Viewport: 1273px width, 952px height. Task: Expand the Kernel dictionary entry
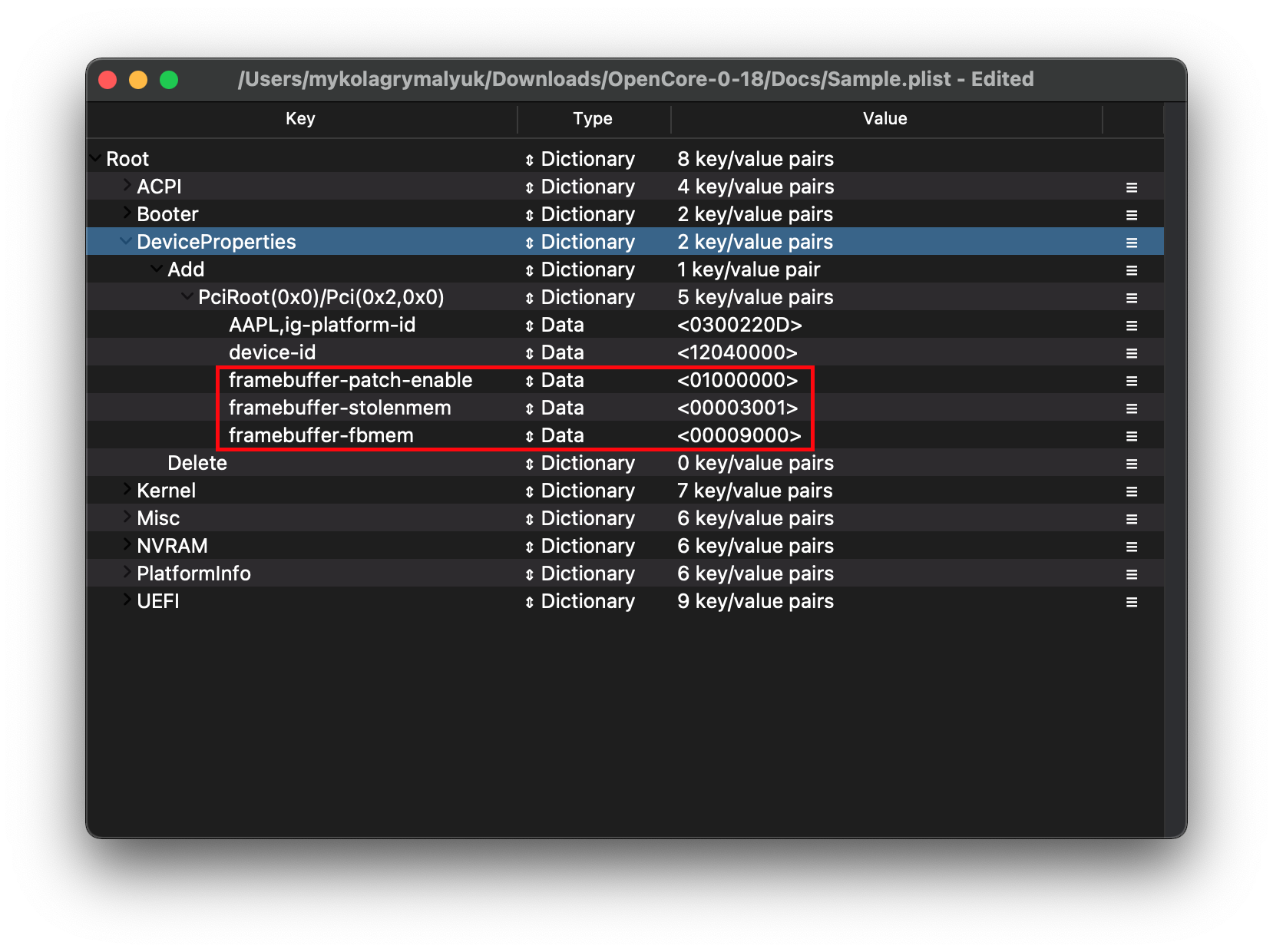tap(126, 490)
